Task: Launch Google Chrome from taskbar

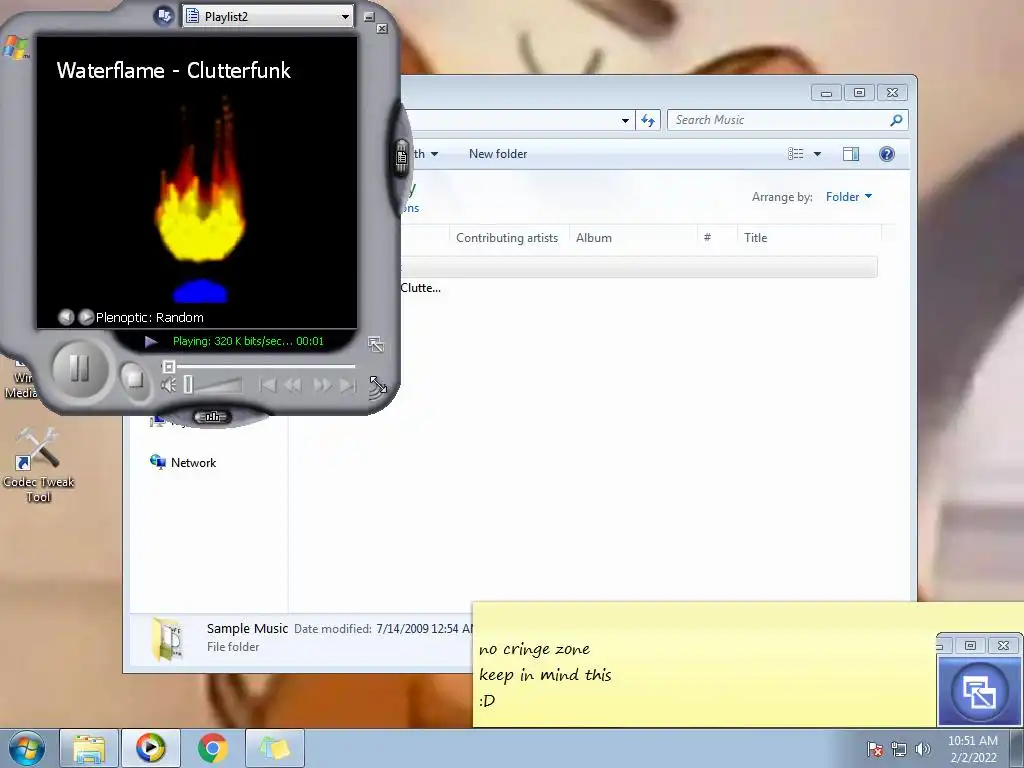Action: pos(212,748)
